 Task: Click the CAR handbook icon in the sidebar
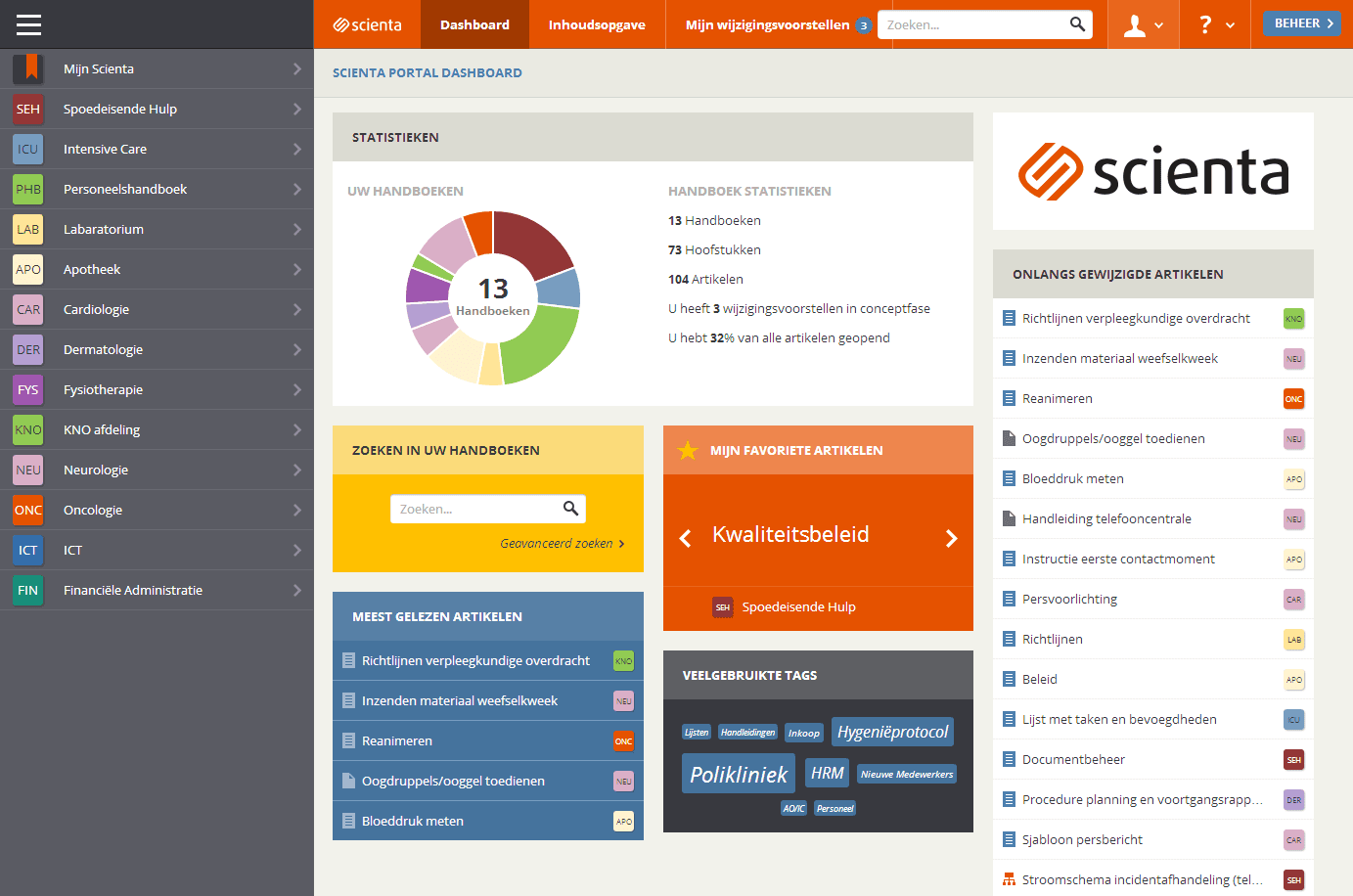[x=28, y=309]
